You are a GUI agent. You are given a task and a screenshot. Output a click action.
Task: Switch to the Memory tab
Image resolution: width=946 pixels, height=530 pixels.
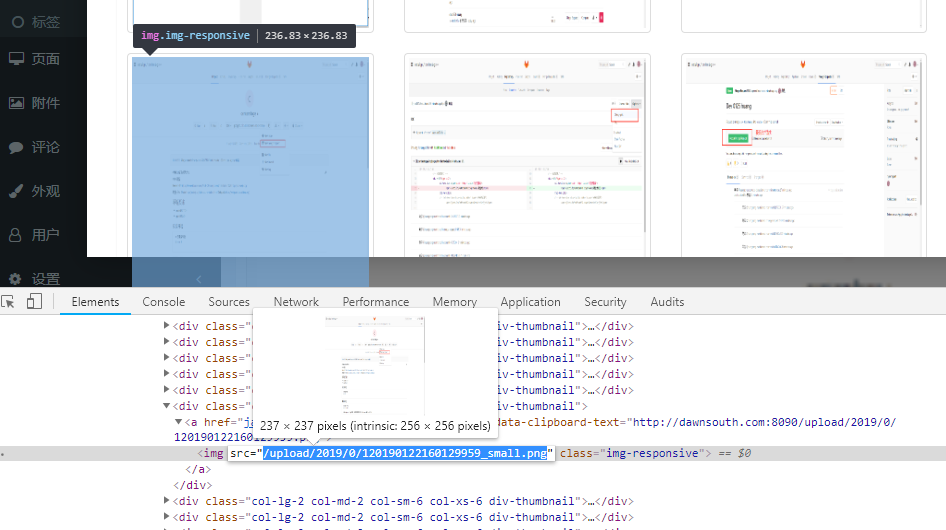click(454, 302)
